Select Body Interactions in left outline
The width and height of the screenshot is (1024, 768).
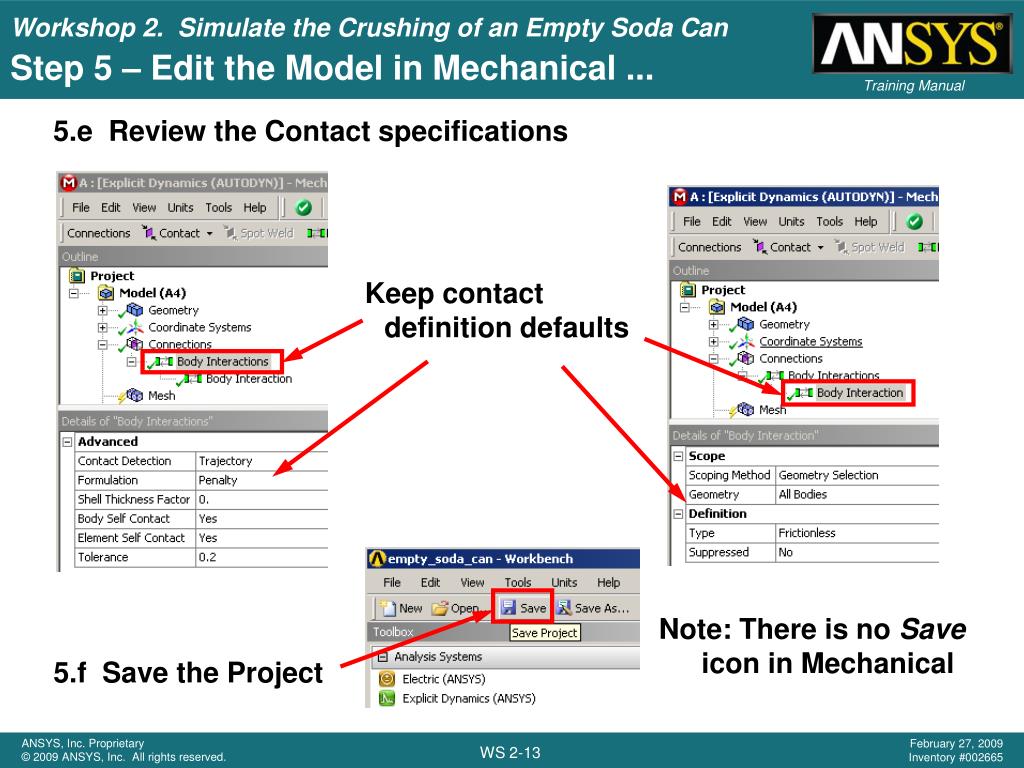tap(223, 361)
